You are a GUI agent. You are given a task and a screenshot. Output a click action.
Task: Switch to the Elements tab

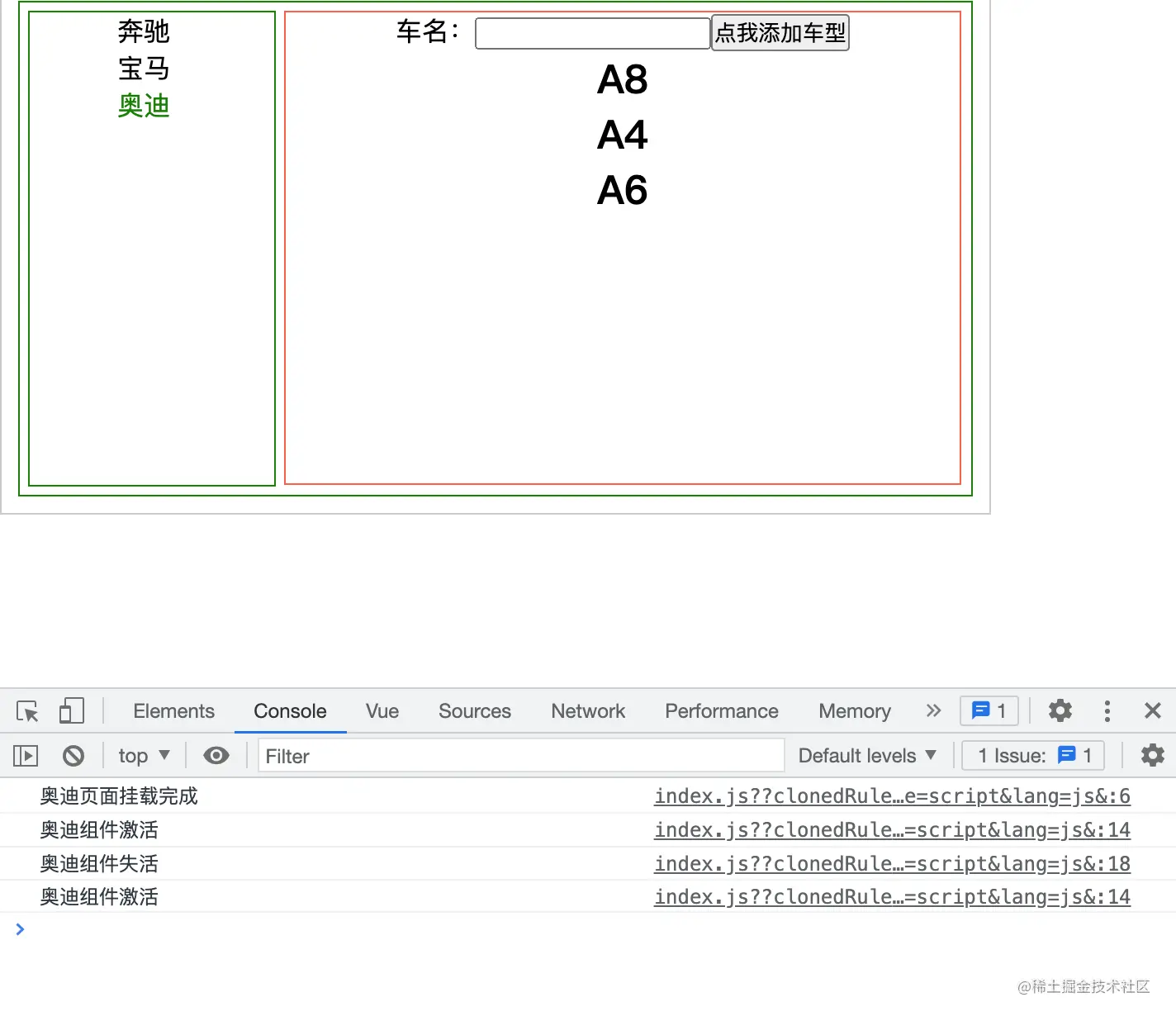(173, 710)
